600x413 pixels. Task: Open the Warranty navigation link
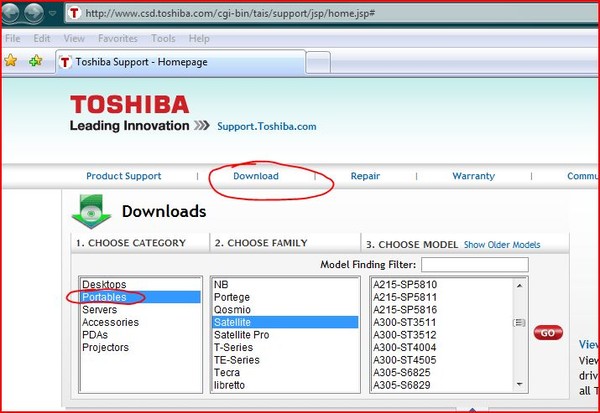(473, 176)
